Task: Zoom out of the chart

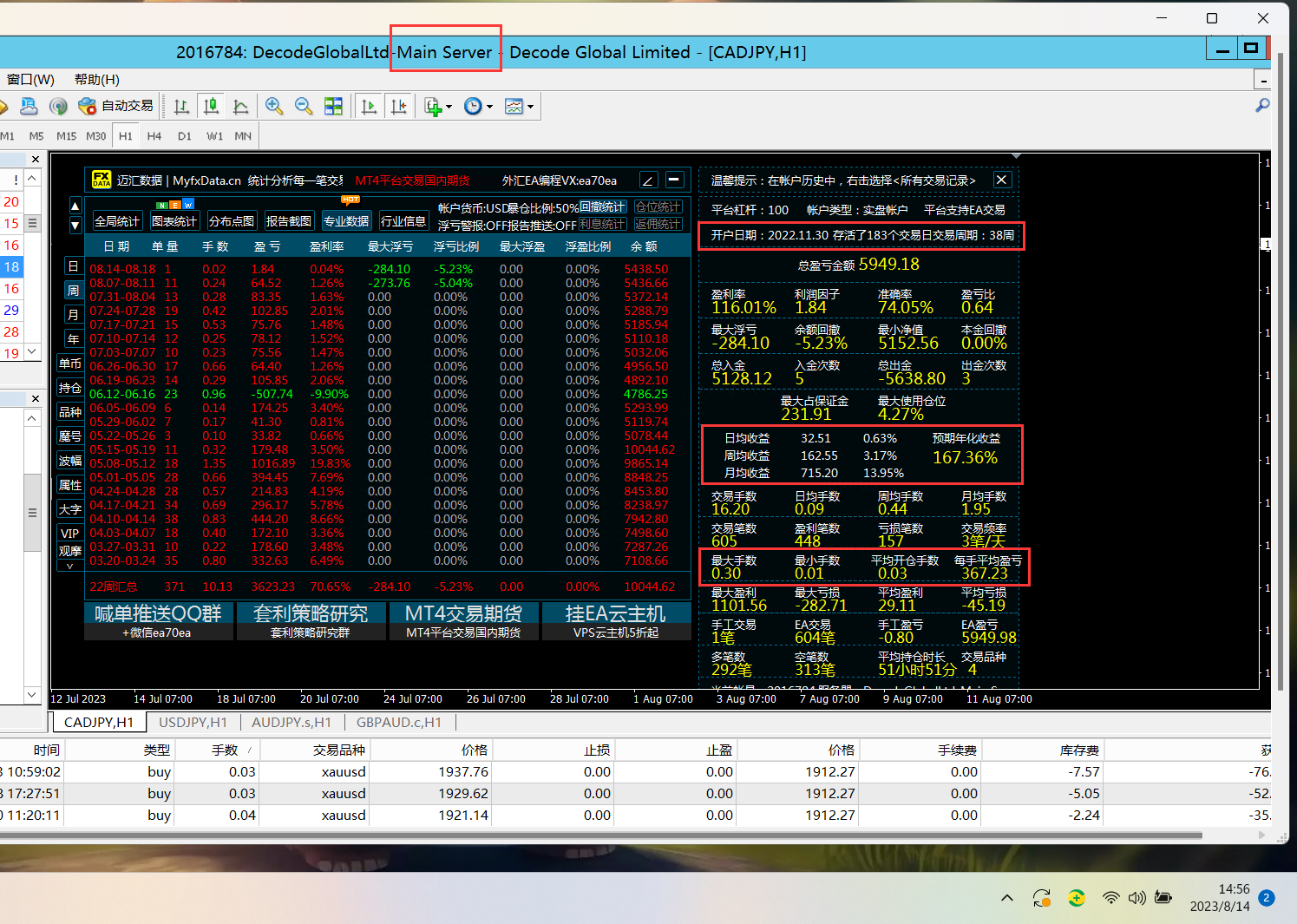Action: pyautogui.click(x=304, y=106)
